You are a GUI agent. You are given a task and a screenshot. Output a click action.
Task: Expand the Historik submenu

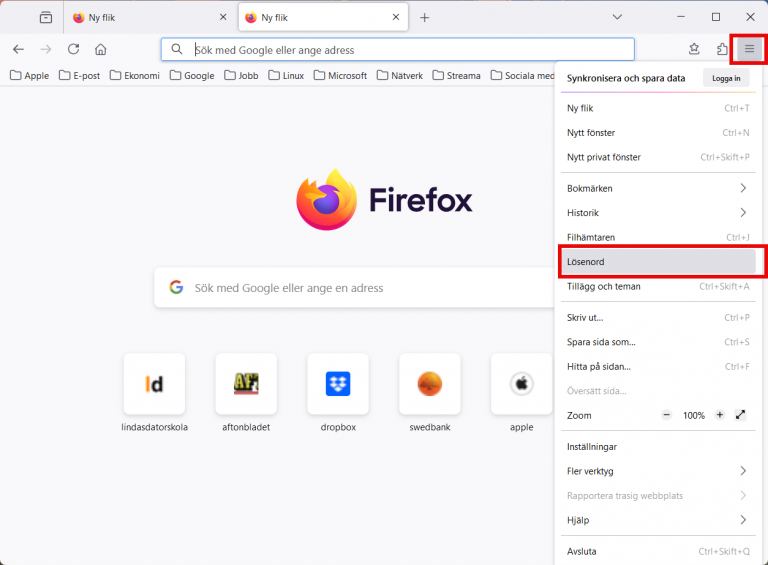(655, 213)
